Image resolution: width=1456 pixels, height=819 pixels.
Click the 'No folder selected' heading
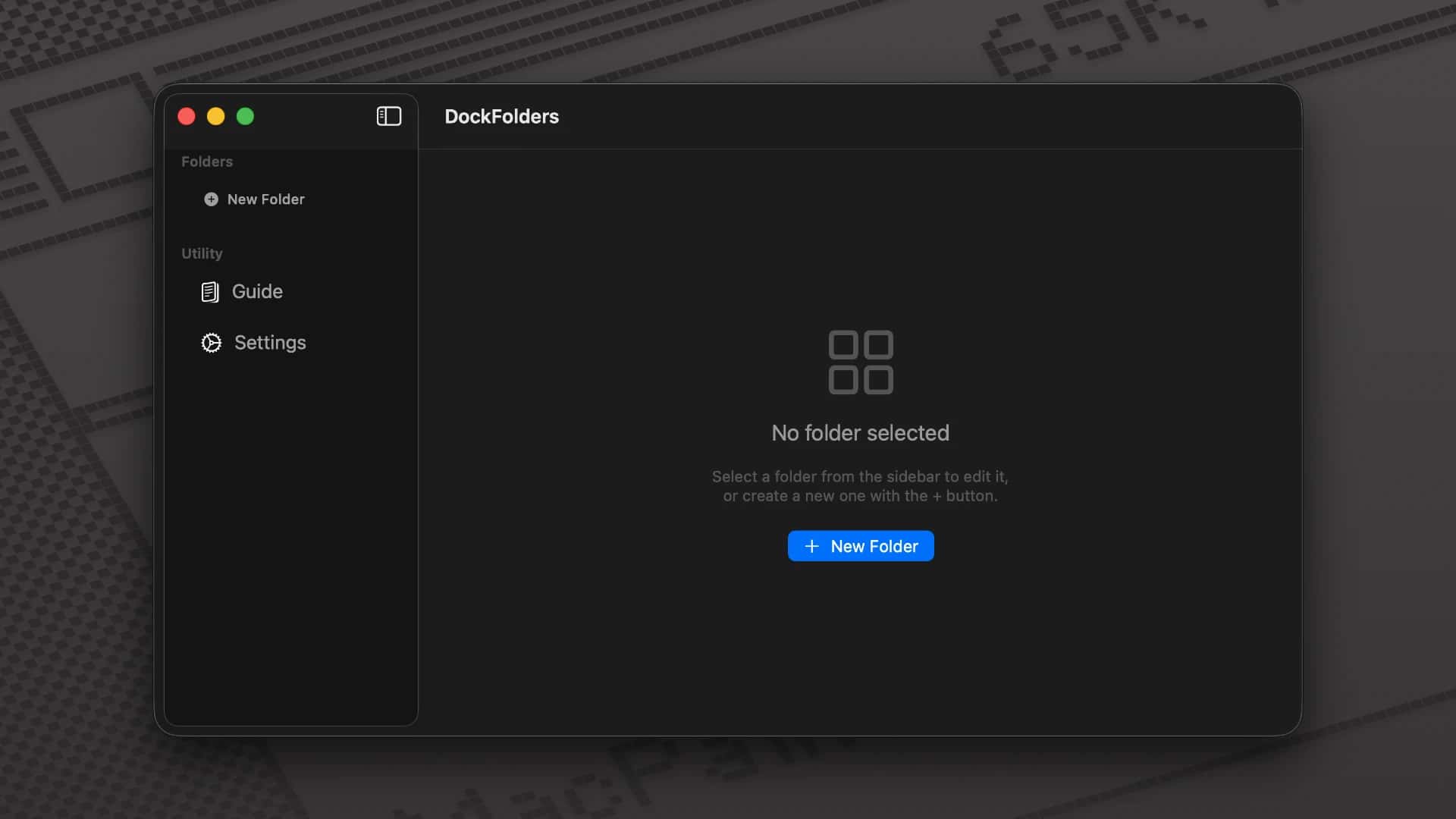click(x=860, y=433)
